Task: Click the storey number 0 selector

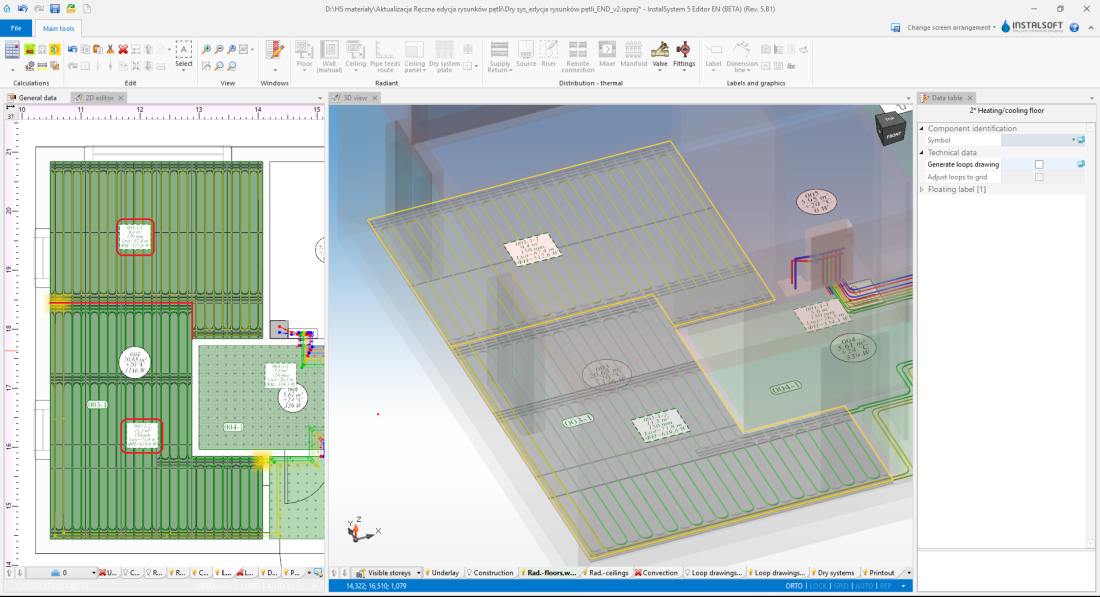Action: click(63, 572)
